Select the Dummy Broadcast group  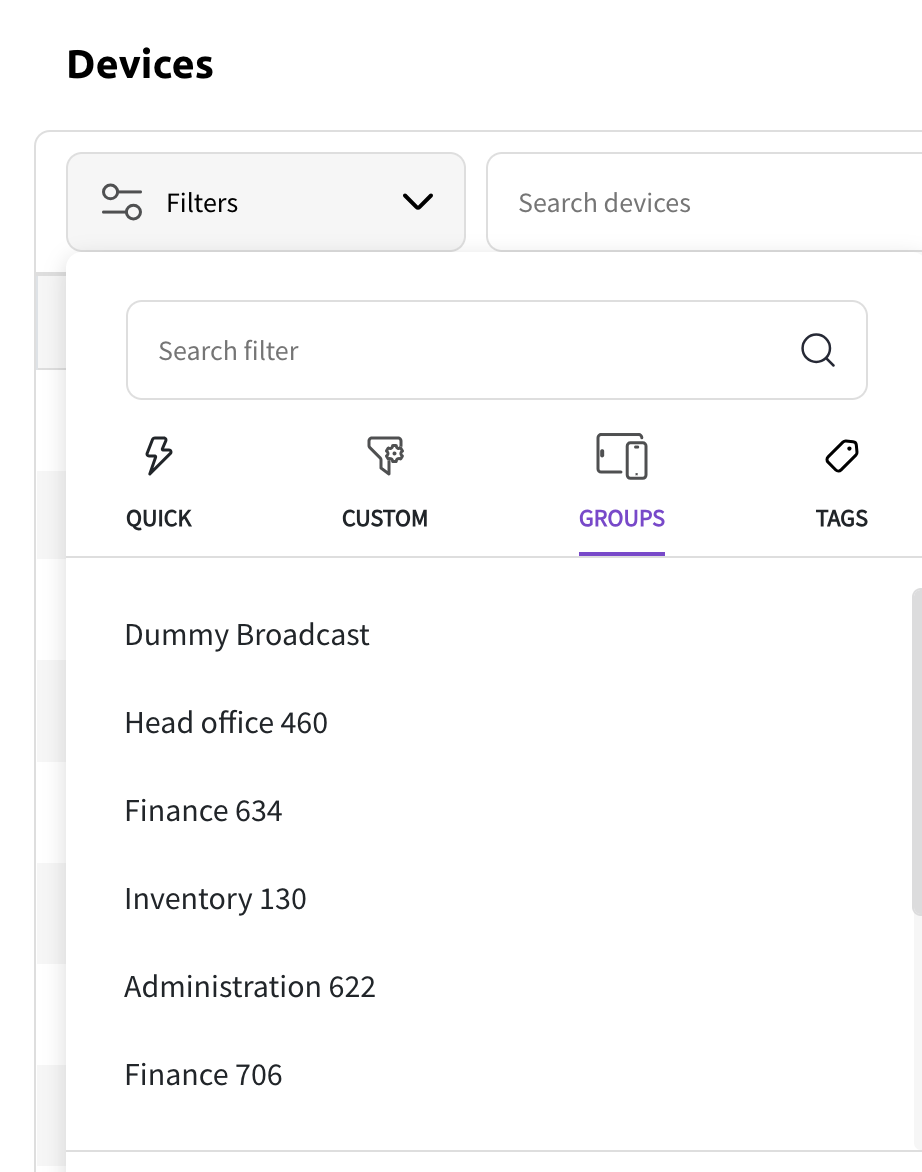coord(247,635)
